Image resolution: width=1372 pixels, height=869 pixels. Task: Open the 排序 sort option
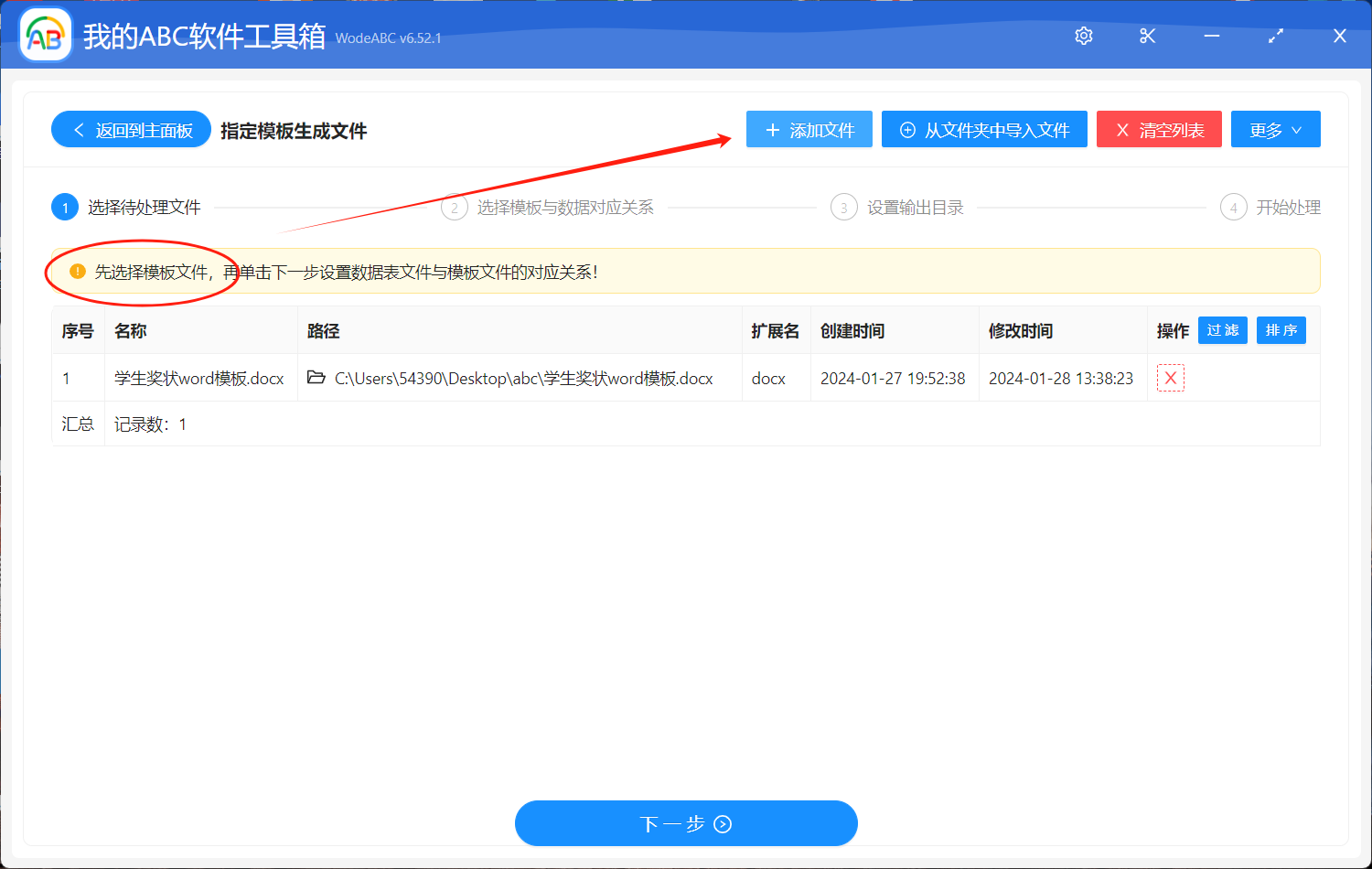(x=1281, y=330)
